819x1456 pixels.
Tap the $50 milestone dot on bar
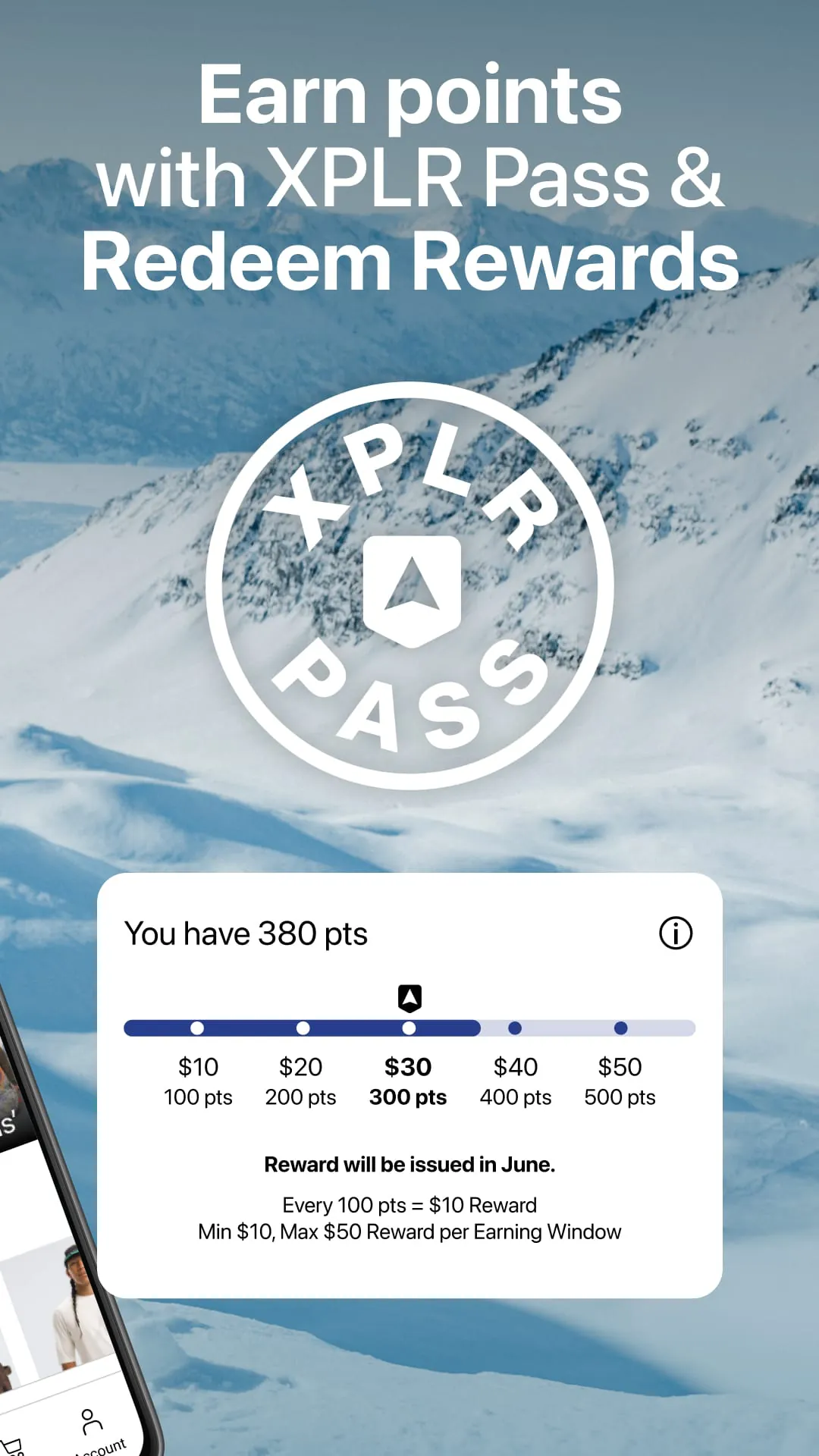click(620, 1028)
